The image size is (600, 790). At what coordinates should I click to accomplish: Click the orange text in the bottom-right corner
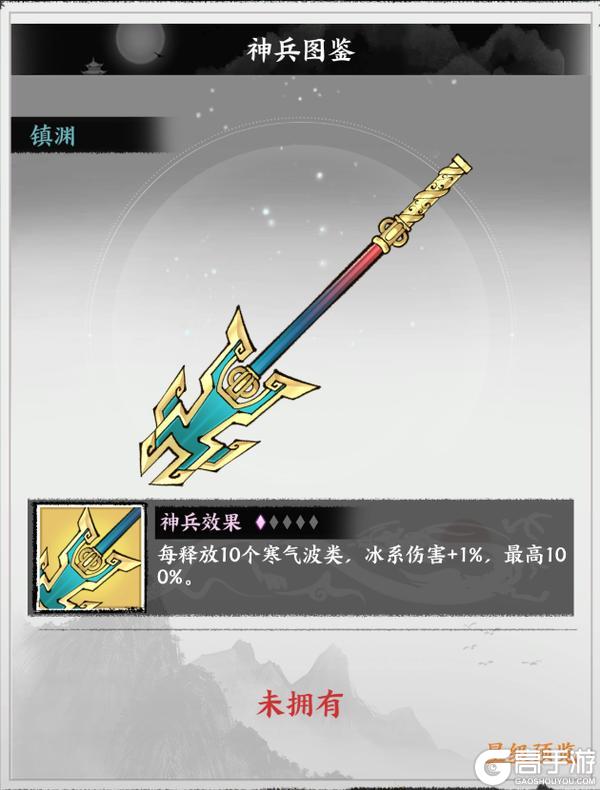click(x=531, y=751)
